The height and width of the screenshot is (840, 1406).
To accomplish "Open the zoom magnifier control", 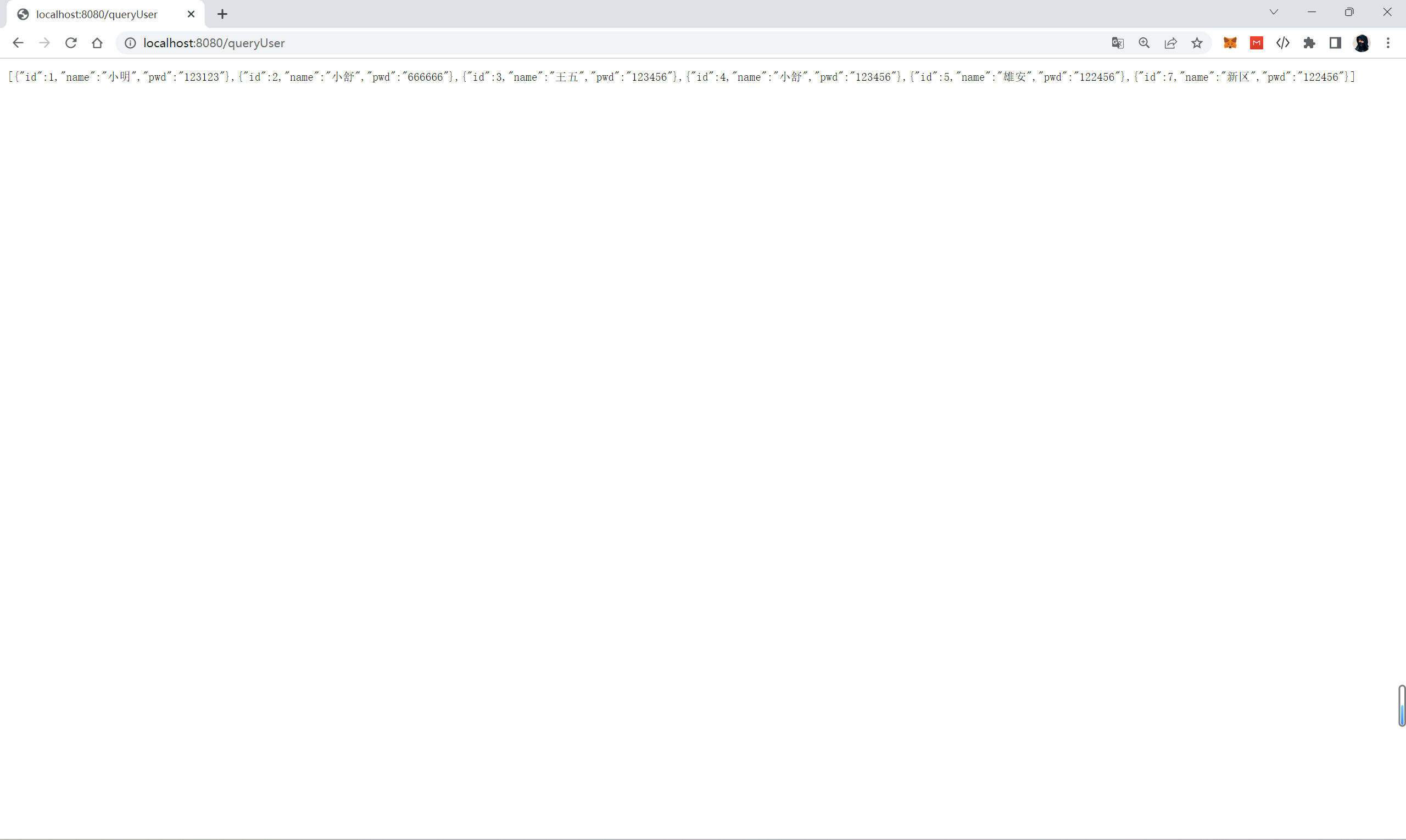I will [1144, 43].
